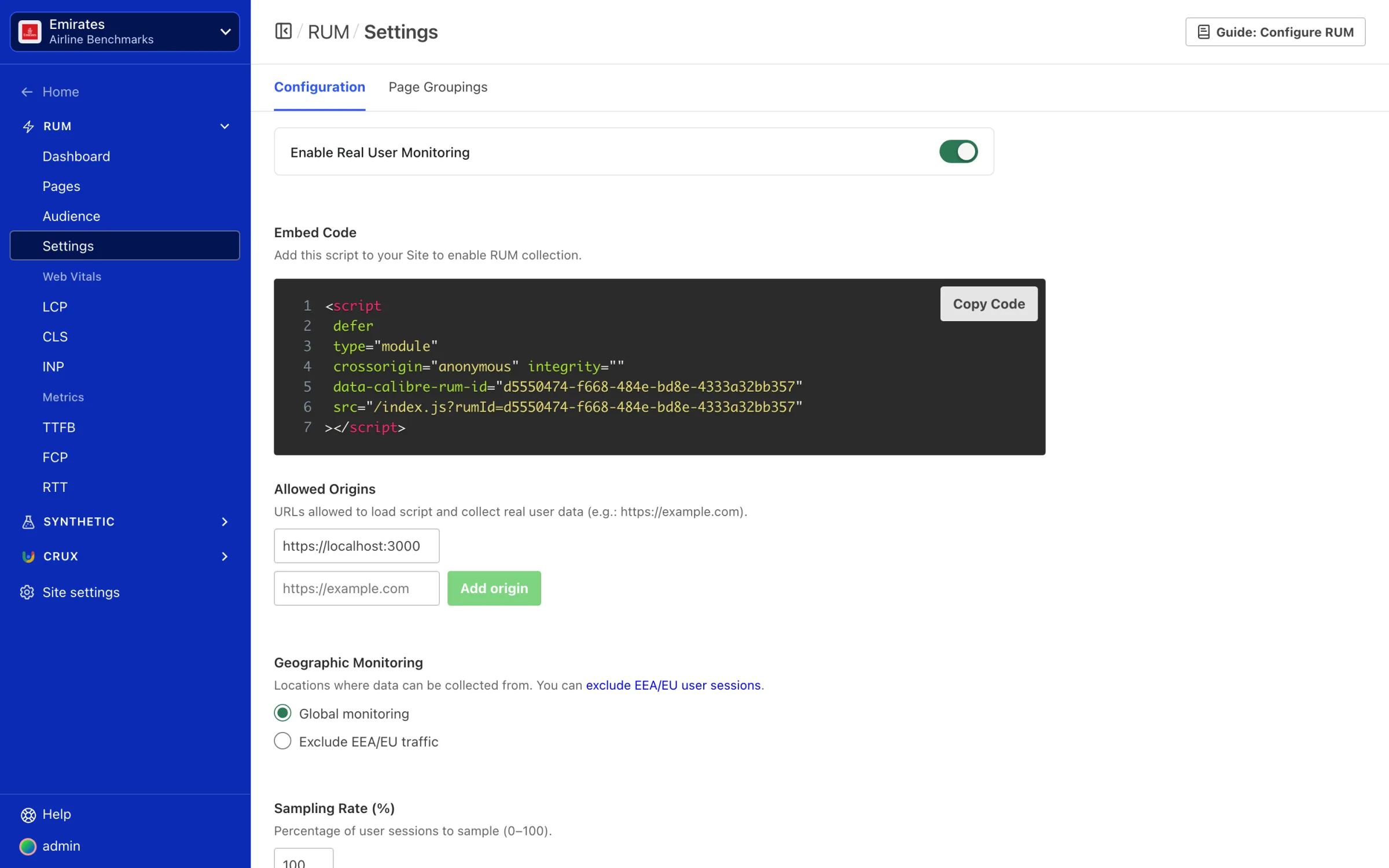Click the RUM breadcrumb link
This screenshot has height=868, width=1389.
coord(328,32)
